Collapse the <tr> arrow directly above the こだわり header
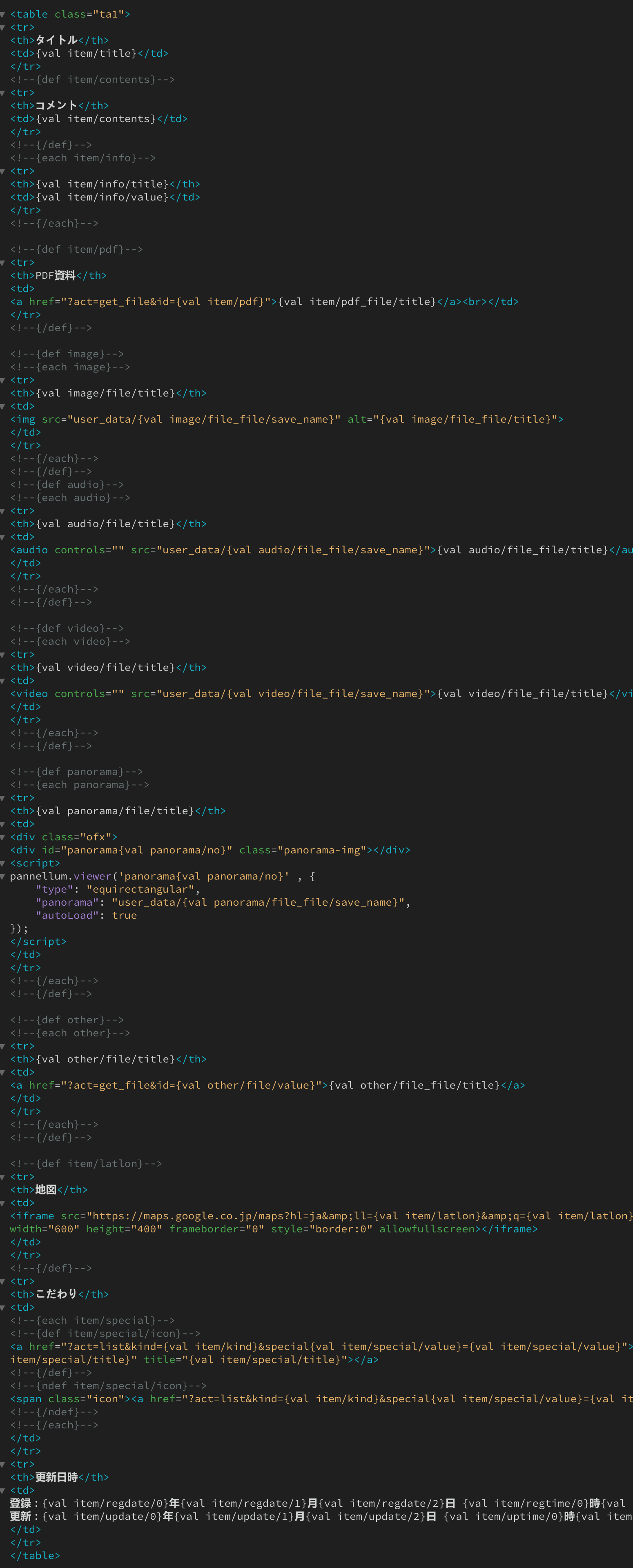633x1568 pixels. coord(3,1281)
